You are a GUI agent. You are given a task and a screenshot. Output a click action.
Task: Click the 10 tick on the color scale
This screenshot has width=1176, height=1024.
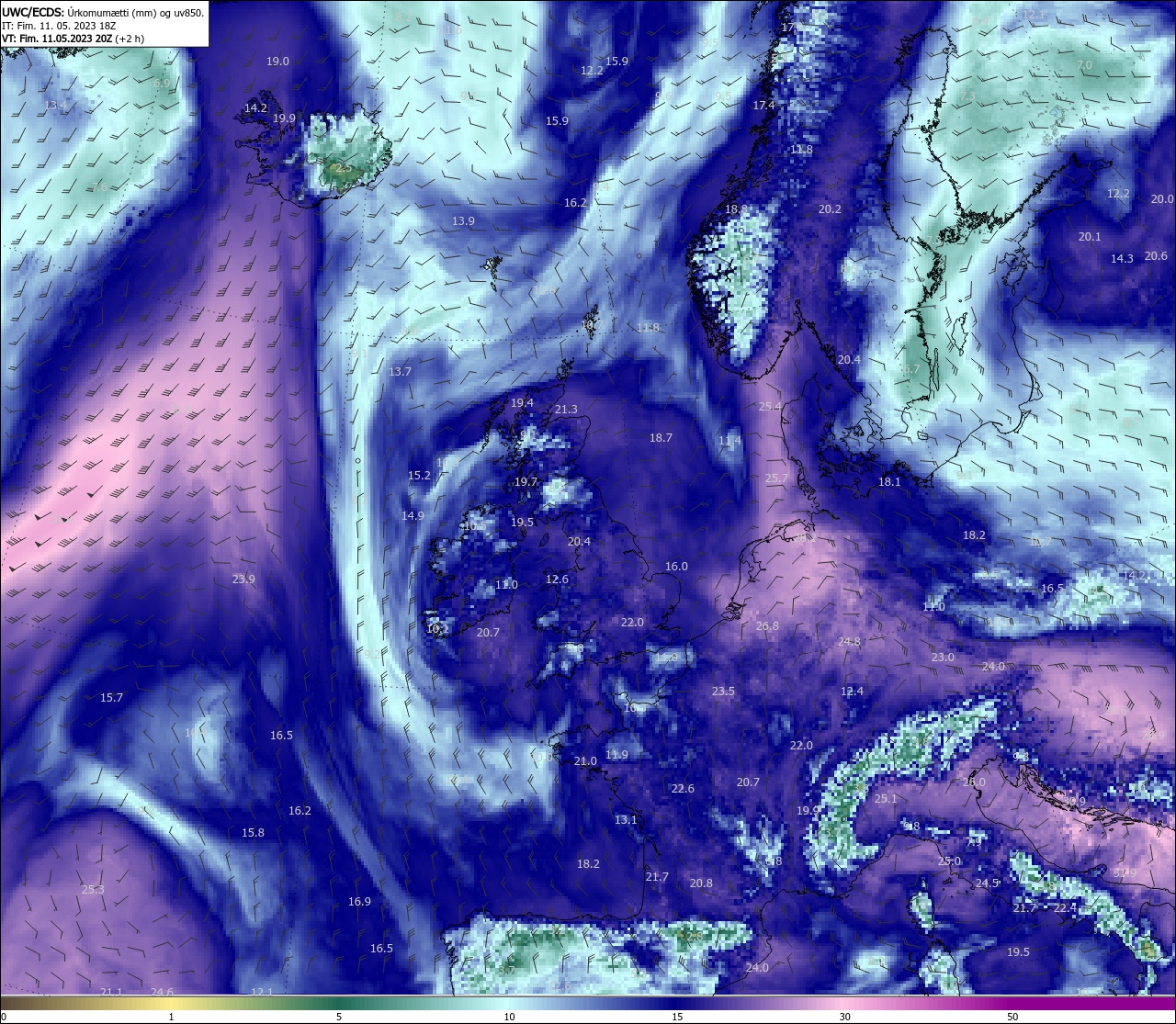[508, 1017]
